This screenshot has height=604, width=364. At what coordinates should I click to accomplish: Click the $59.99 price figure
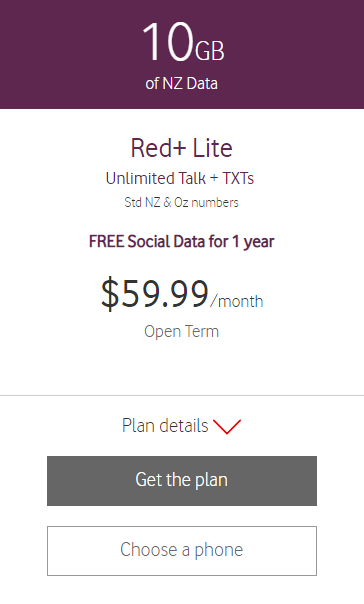(x=155, y=294)
